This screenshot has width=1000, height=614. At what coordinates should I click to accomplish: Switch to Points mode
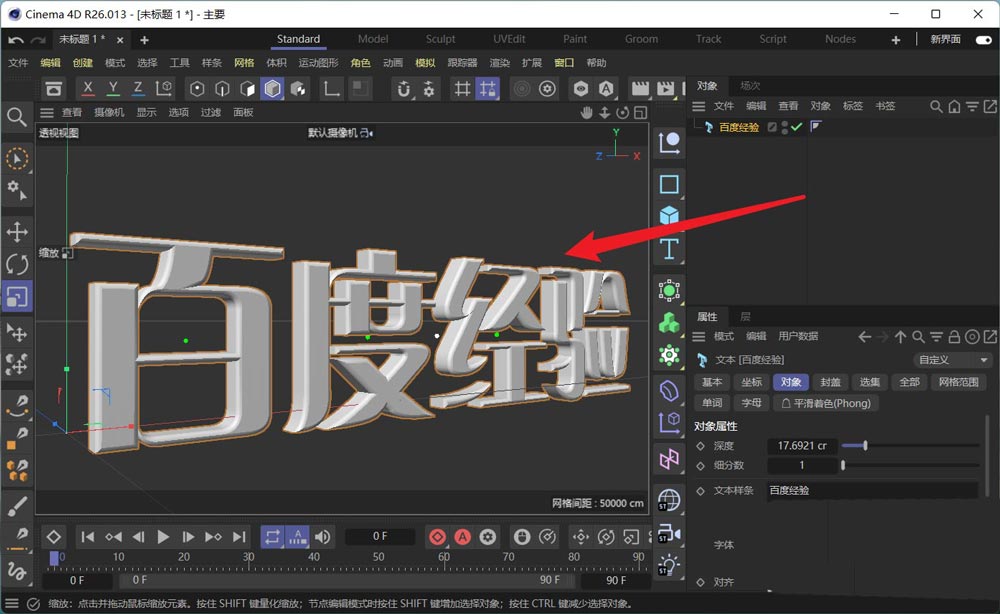197,89
